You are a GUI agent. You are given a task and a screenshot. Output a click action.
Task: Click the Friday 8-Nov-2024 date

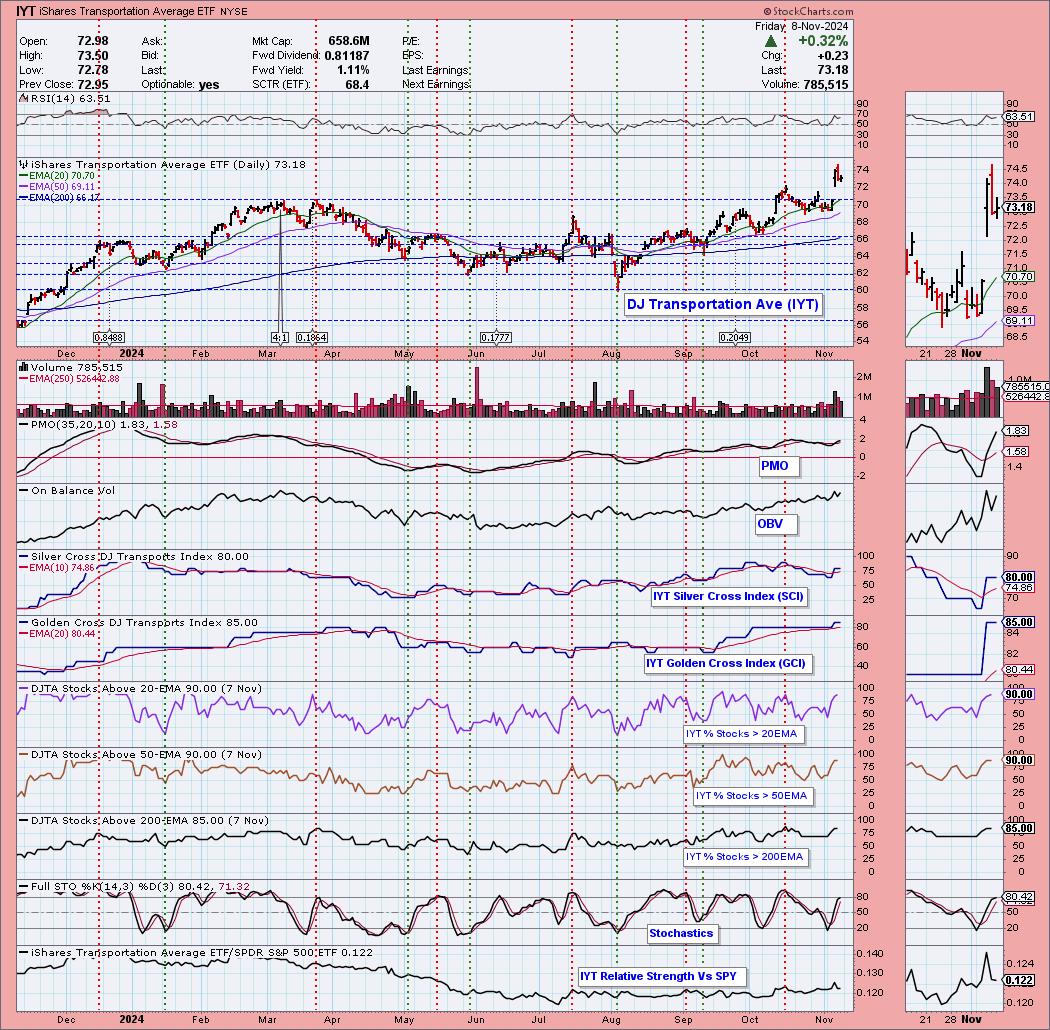(801, 26)
